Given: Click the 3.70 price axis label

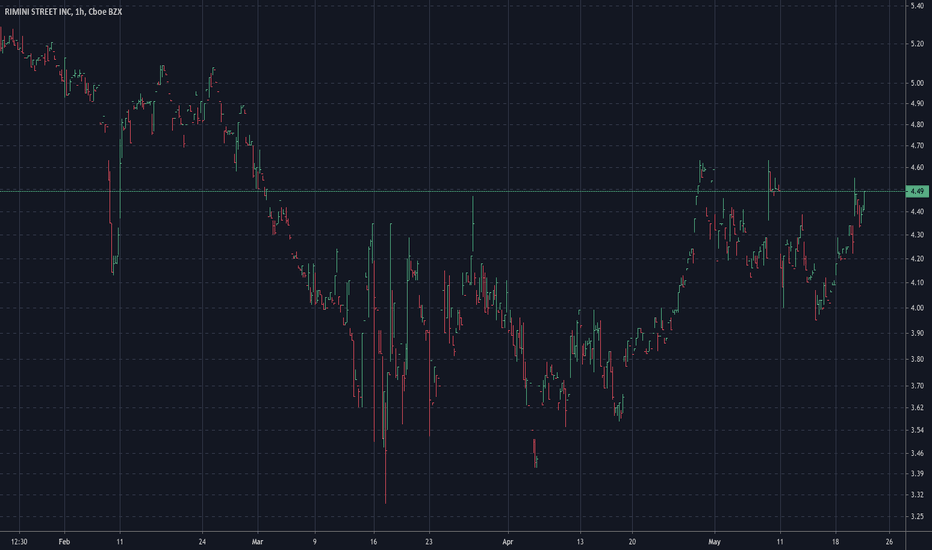Looking at the screenshot, I should [x=917, y=386].
